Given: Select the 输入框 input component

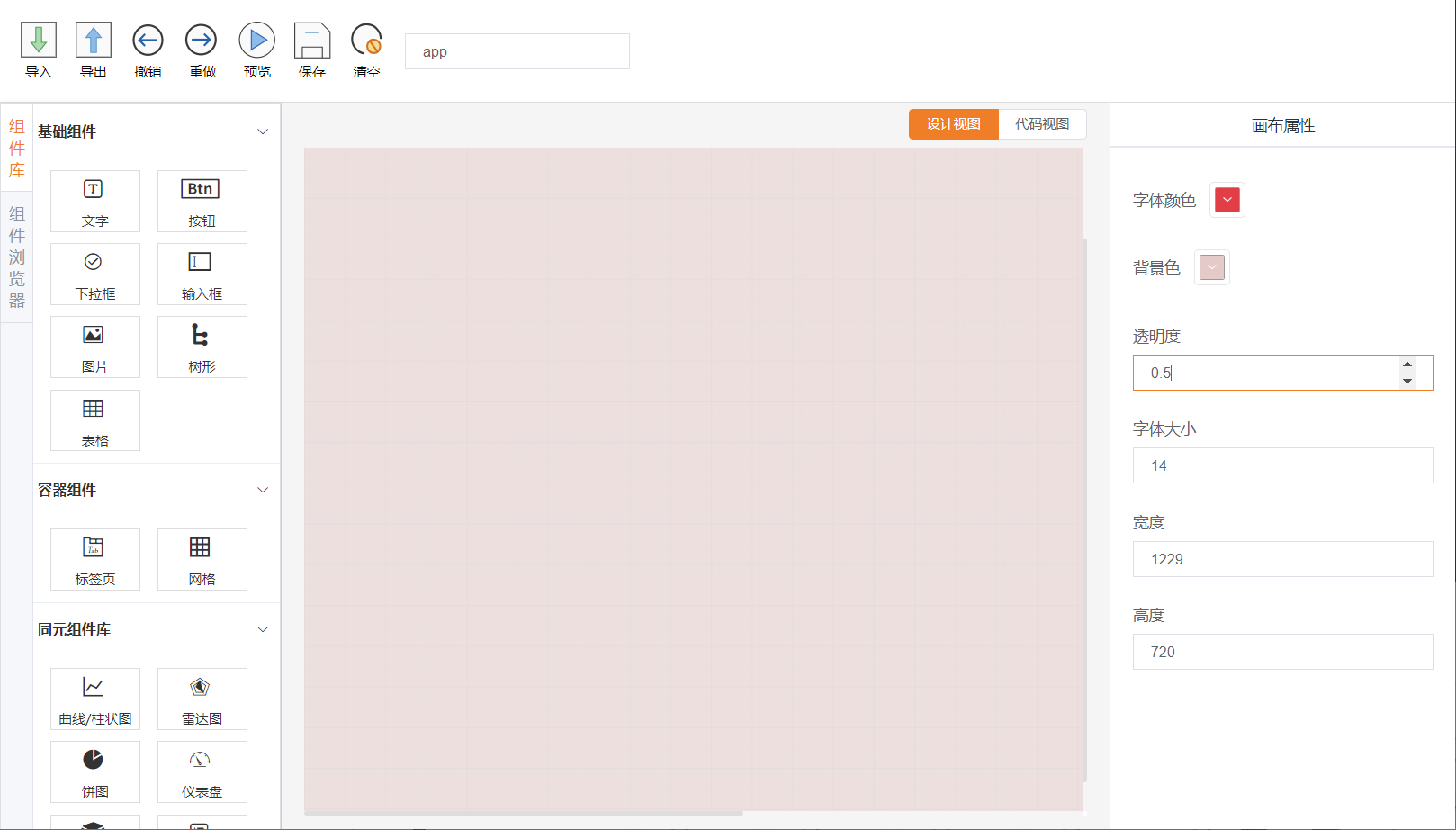Looking at the screenshot, I should (202, 275).
